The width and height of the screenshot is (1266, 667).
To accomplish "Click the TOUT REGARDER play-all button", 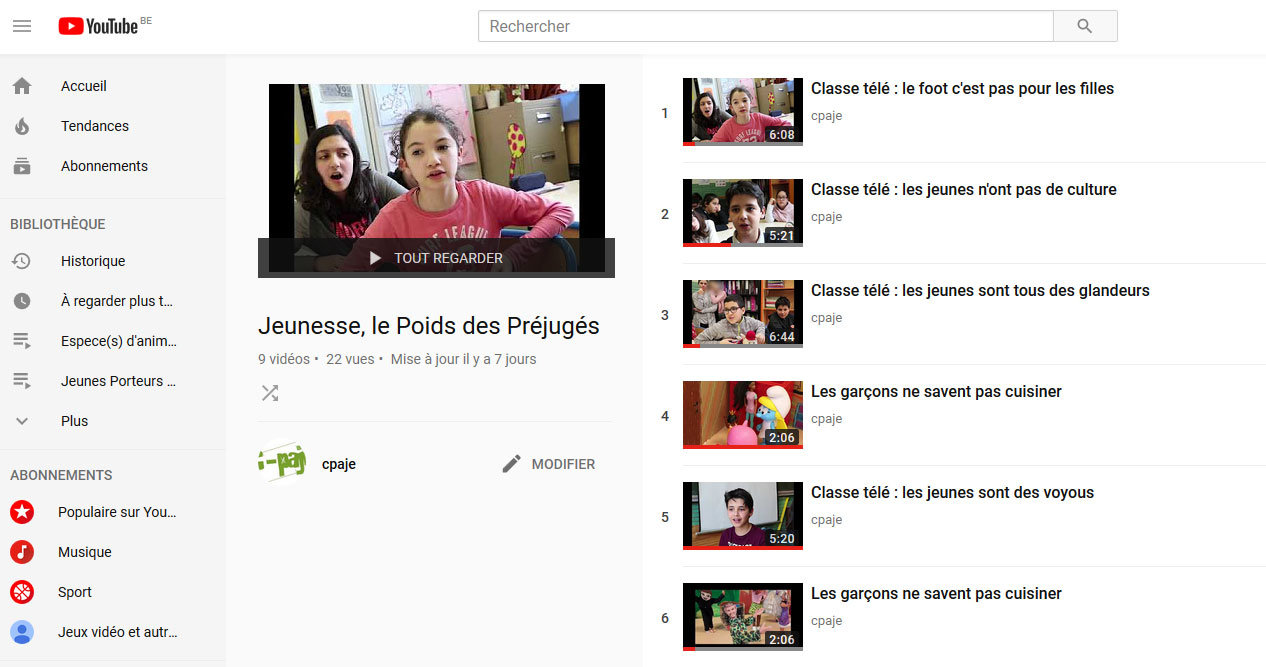I will [x=436, y=258].
